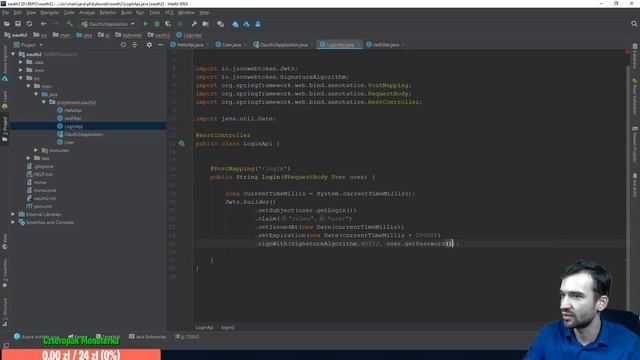
Task: Click the login() breadcrumb below the editor
Action: 227,327
